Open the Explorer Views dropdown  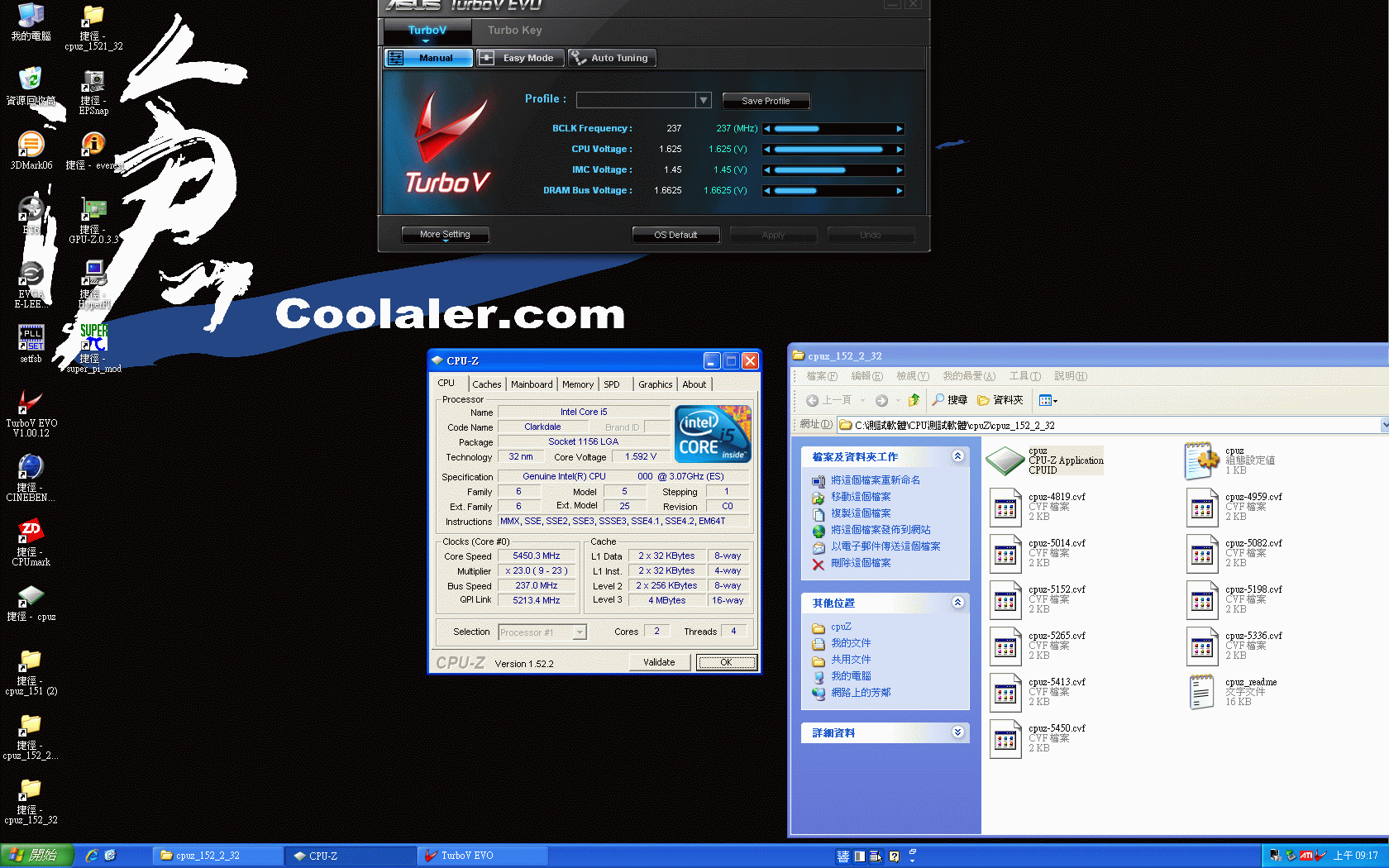1048,400
